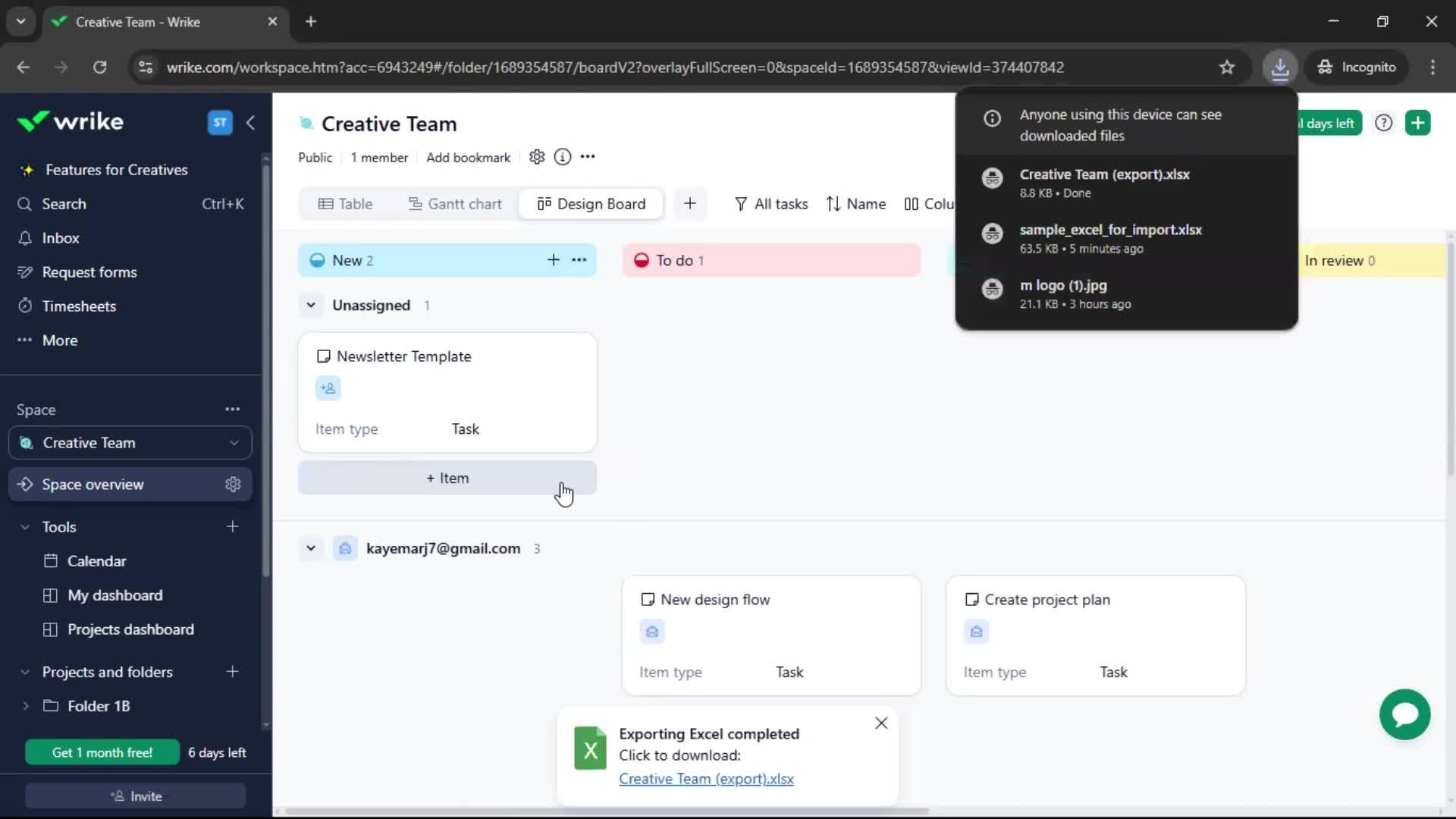The height and width of the screenshot is (819, 1456).
Task: Add a new tool with Tools plus
Action: [x=233, y=527]
